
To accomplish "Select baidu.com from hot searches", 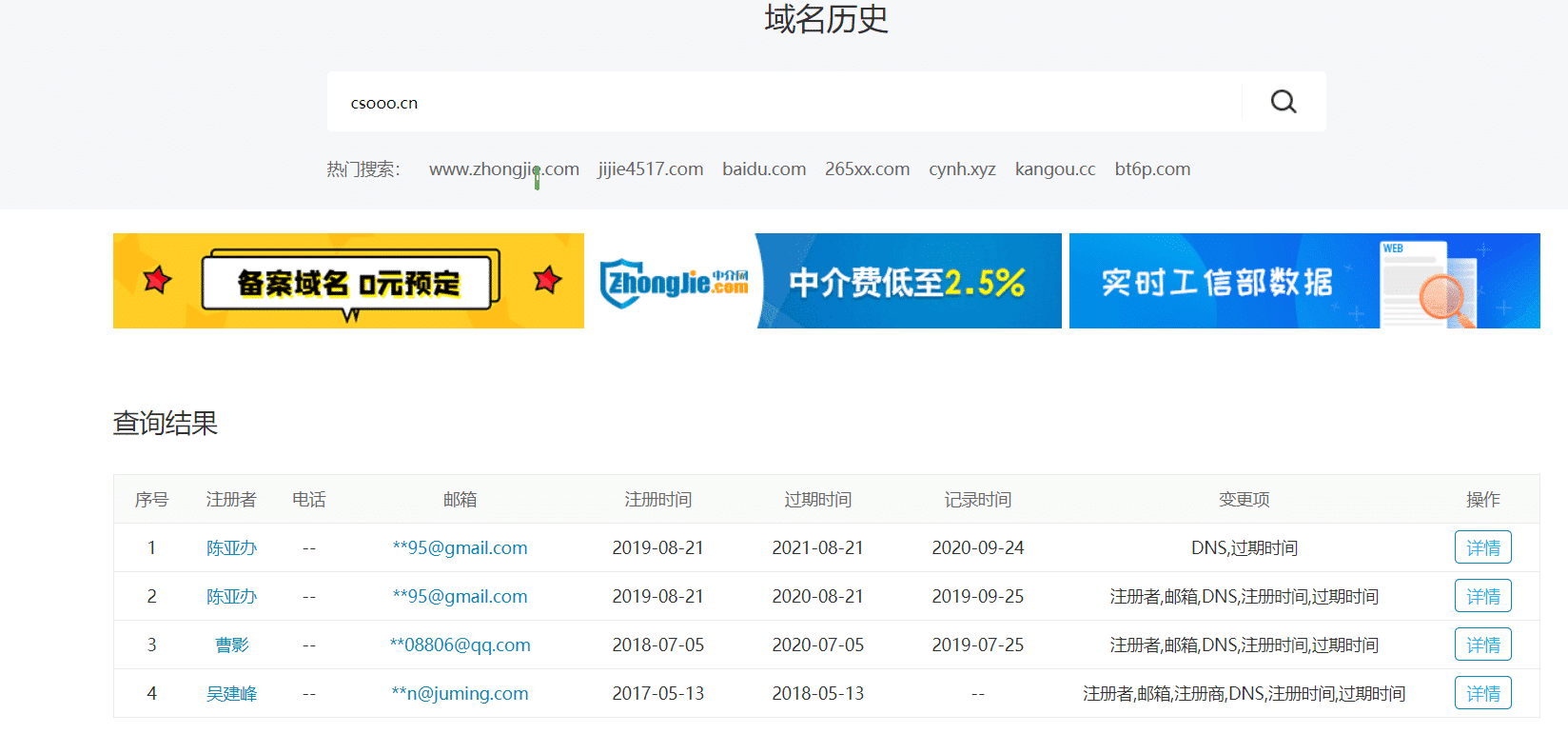I will pyautogui.click(x=763, y=169).
